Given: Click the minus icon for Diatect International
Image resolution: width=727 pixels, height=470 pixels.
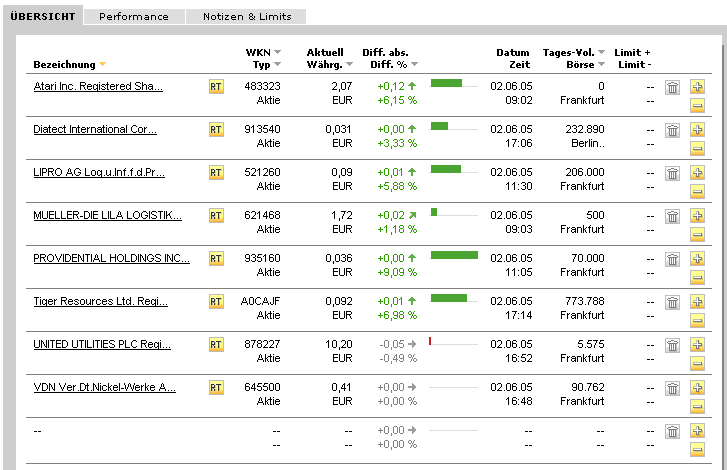Looking at the screenshot, I should pyautogui.click(x=697, y=148).
